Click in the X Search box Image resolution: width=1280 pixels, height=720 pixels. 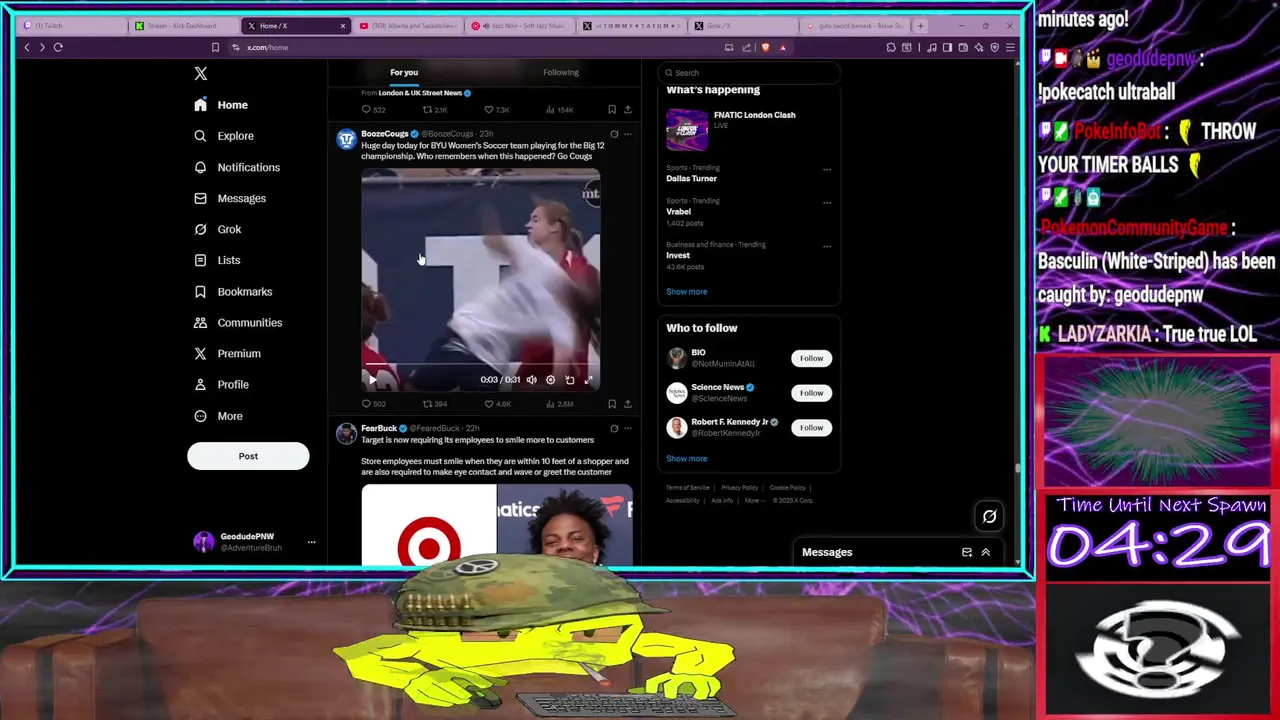point(749,72)
